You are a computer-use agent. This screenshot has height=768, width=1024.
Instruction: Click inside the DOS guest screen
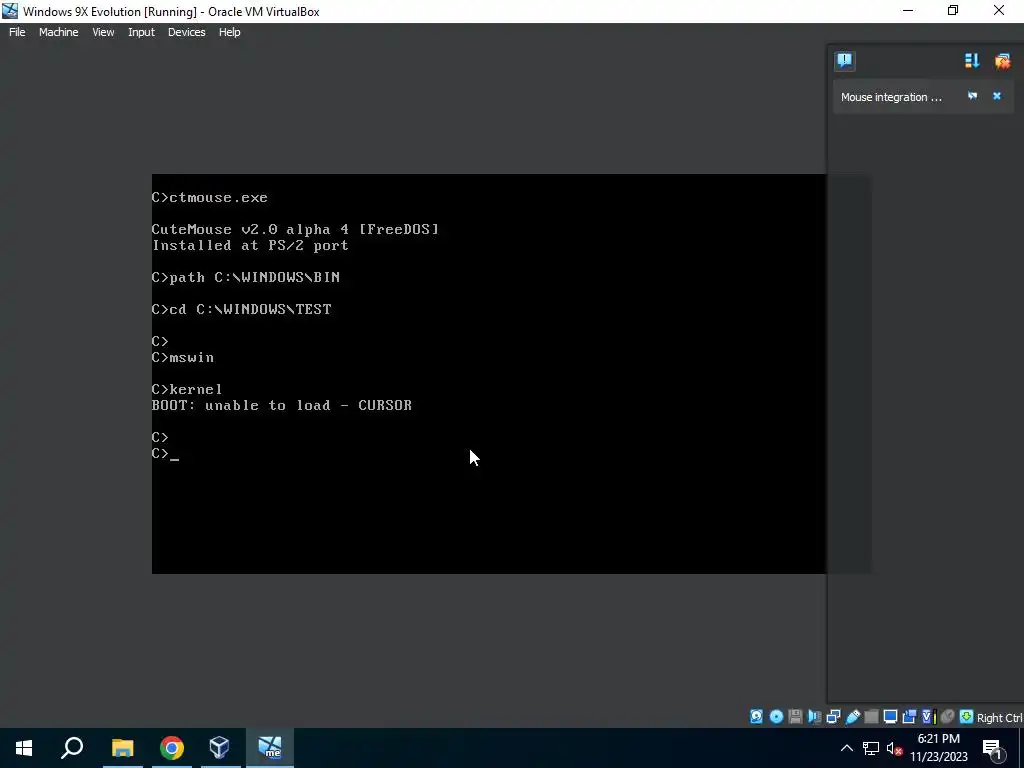point(488,374)
